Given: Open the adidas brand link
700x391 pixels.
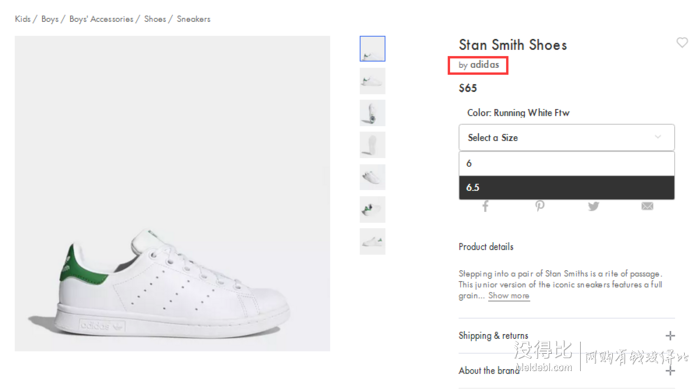Looking at the screenshot, I should click(484, 65).
